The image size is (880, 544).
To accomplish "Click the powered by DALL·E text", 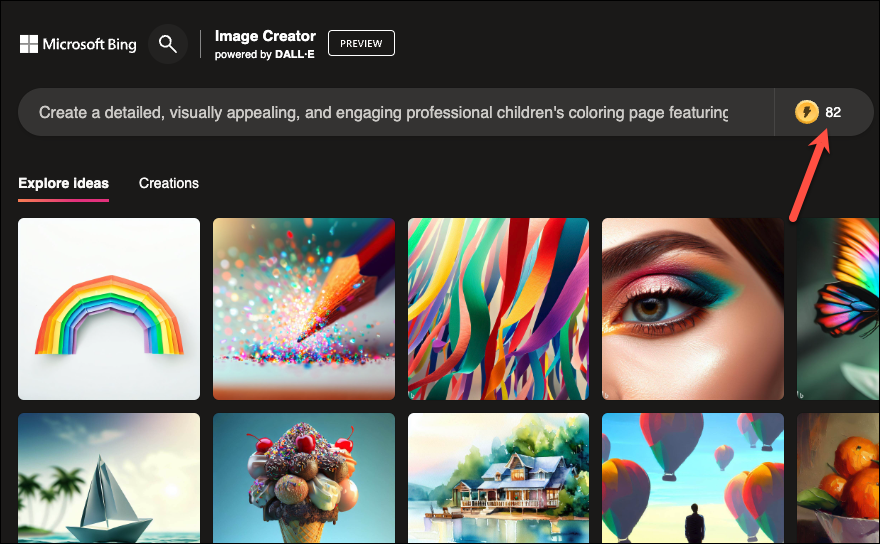I will [x=264, y=54].
